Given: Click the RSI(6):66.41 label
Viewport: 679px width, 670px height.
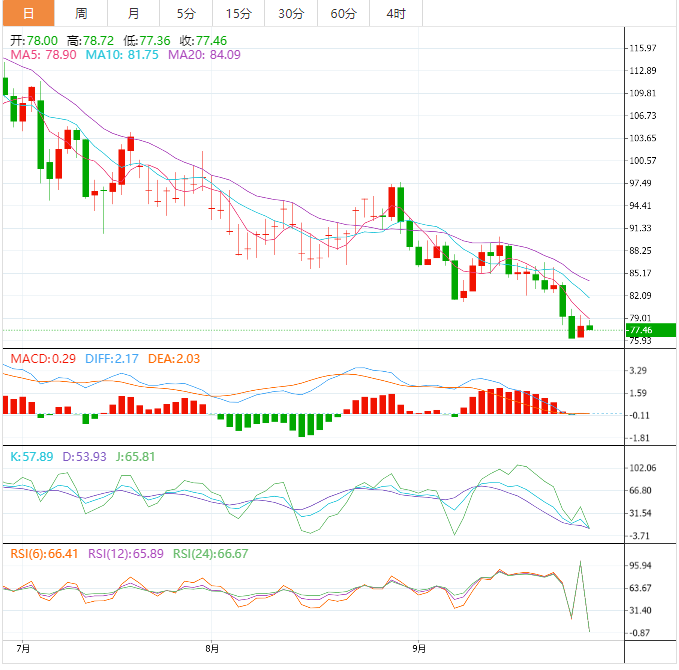Looking at the screenshot, I should click(x=44, y=553).
